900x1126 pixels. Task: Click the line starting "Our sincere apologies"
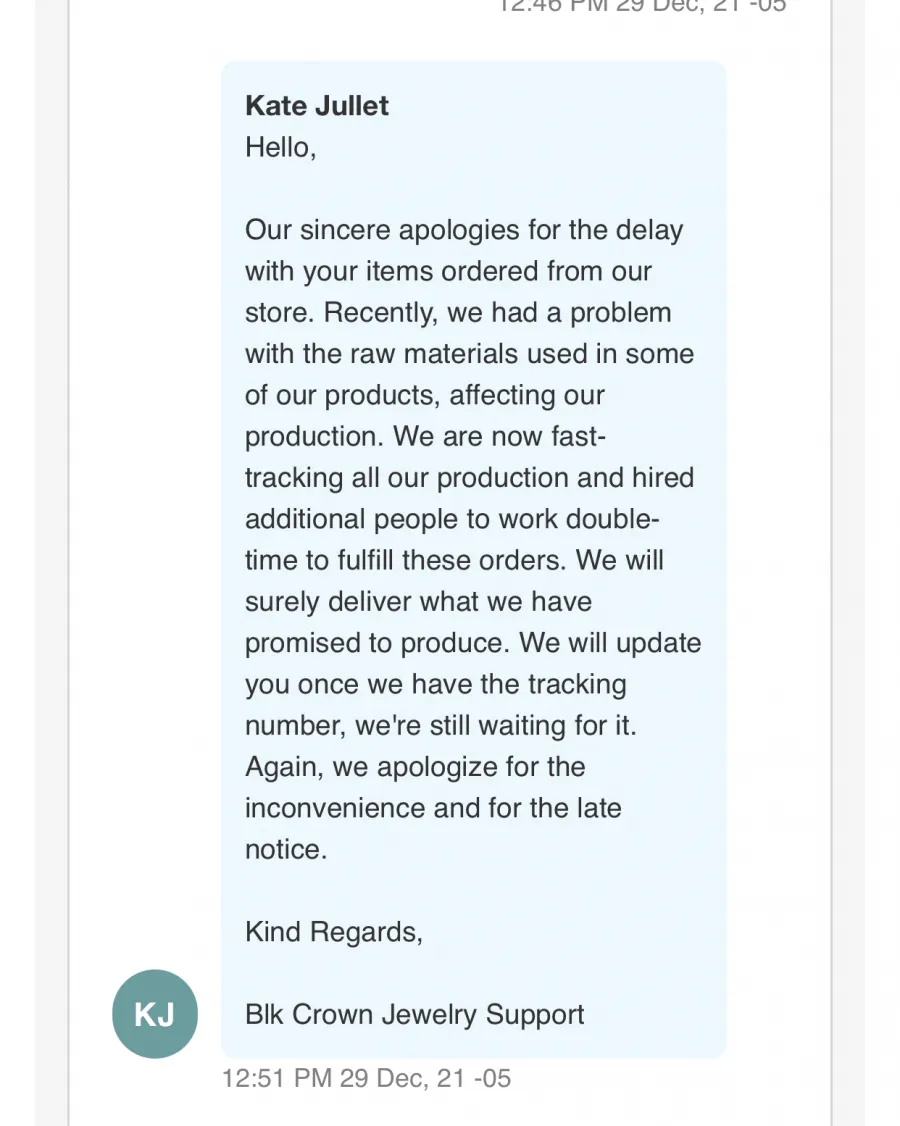click(464, 231)
